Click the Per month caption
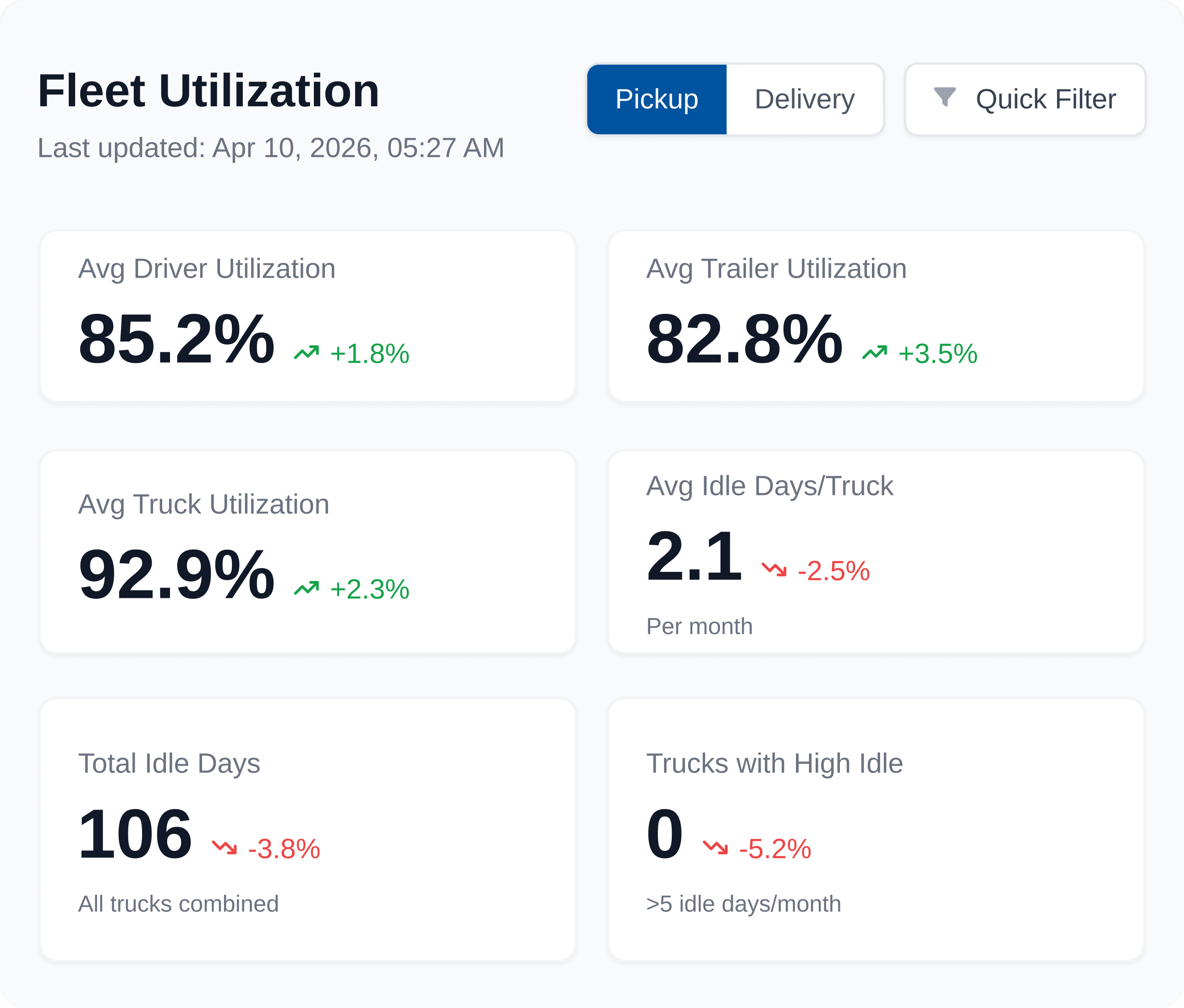Screen dimensions: 1184x1008 tap(699, 626)
